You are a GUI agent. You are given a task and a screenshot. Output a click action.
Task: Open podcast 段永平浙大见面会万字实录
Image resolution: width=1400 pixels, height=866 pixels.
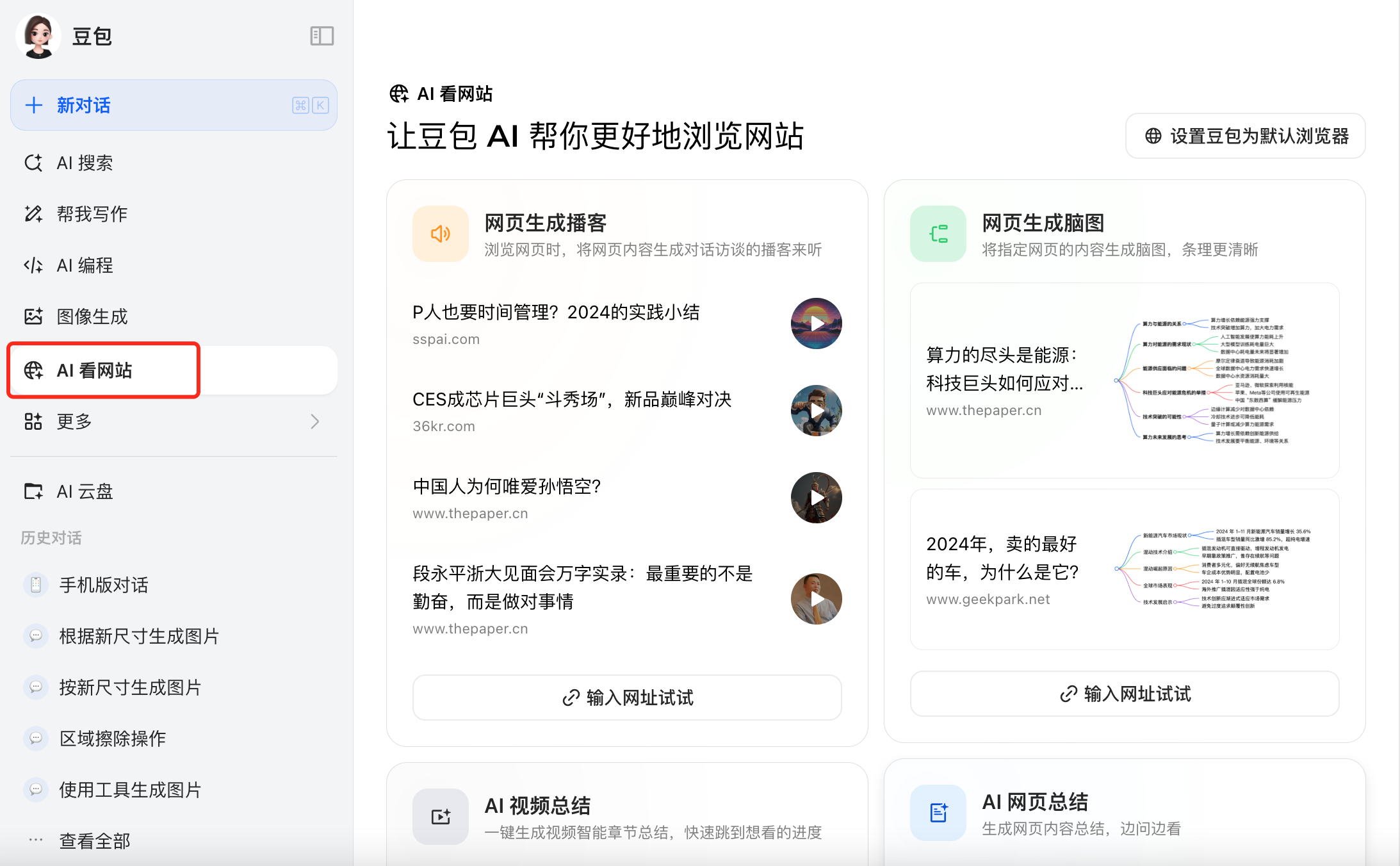(x=583, y=587)
